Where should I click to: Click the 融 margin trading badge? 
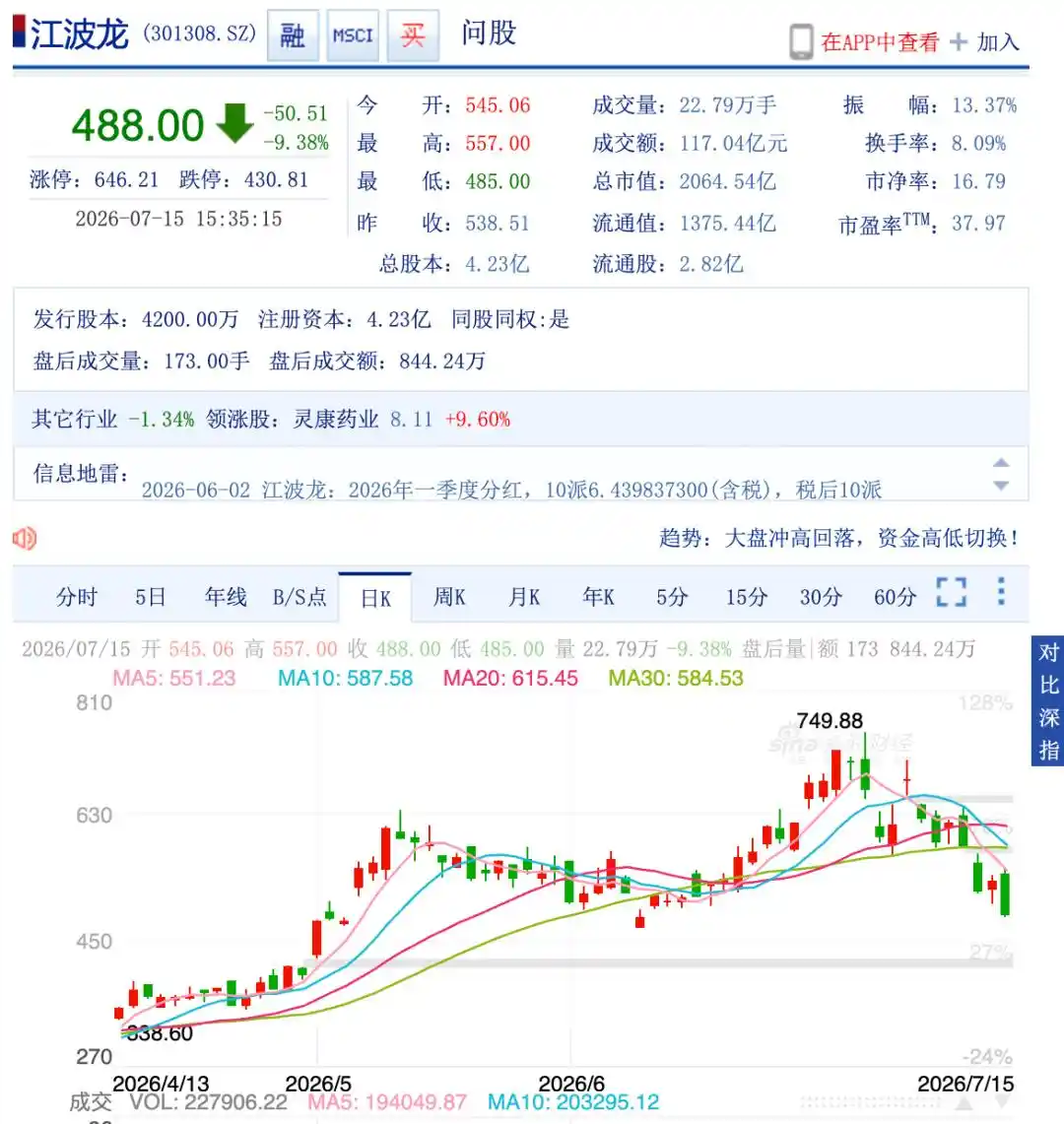click(293, 35)
